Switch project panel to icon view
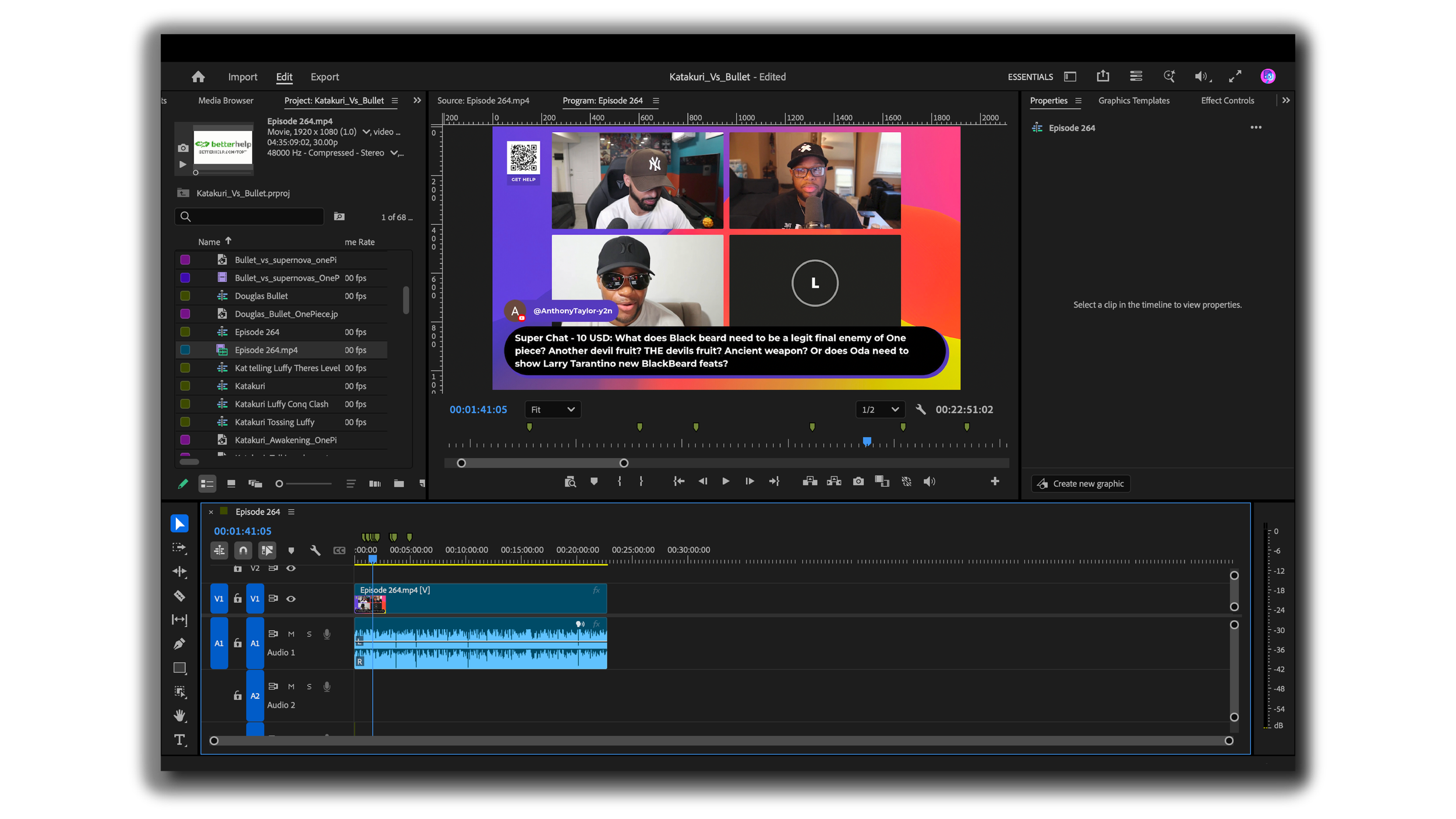The image size is (1456, 819). coord(231,483)
